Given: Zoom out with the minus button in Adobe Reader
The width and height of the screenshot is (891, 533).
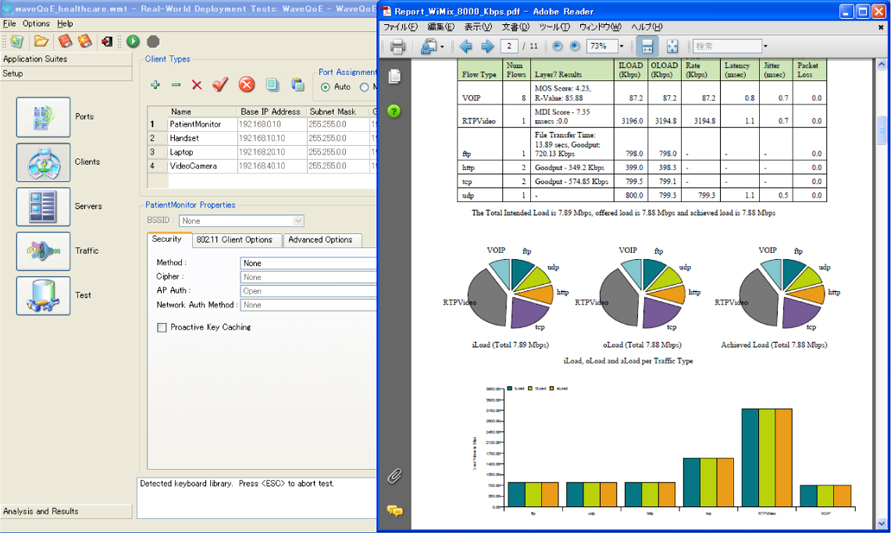Looking at the screenshot, I should coord(557,46).
